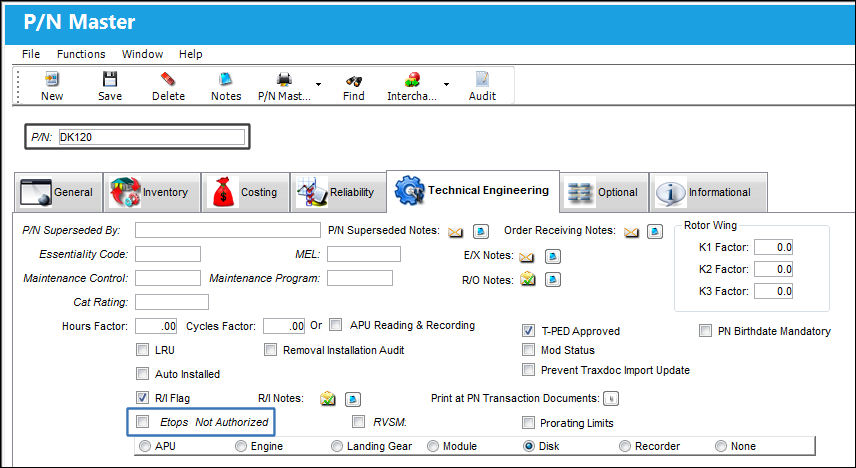Screen dimensions: 856x468
Task: Open Order Receiving Notes envelope icon
Action: [631, 232]
